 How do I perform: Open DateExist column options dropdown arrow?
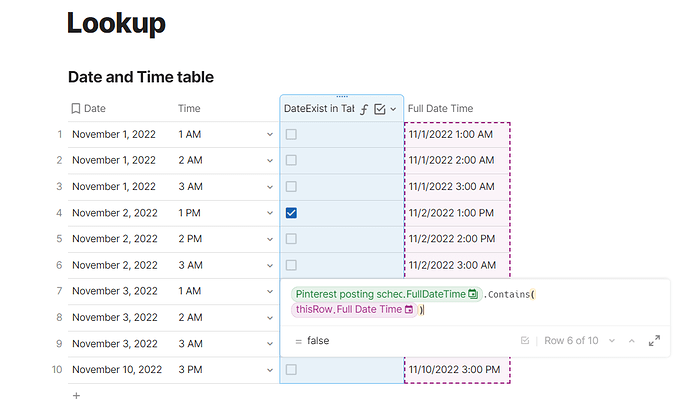pyautogui.click(x=393, y=109)
